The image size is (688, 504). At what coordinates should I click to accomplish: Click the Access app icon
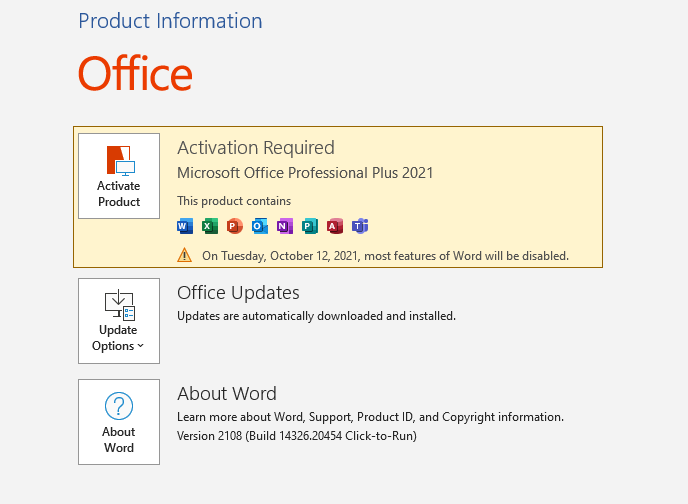pos(335,226)
